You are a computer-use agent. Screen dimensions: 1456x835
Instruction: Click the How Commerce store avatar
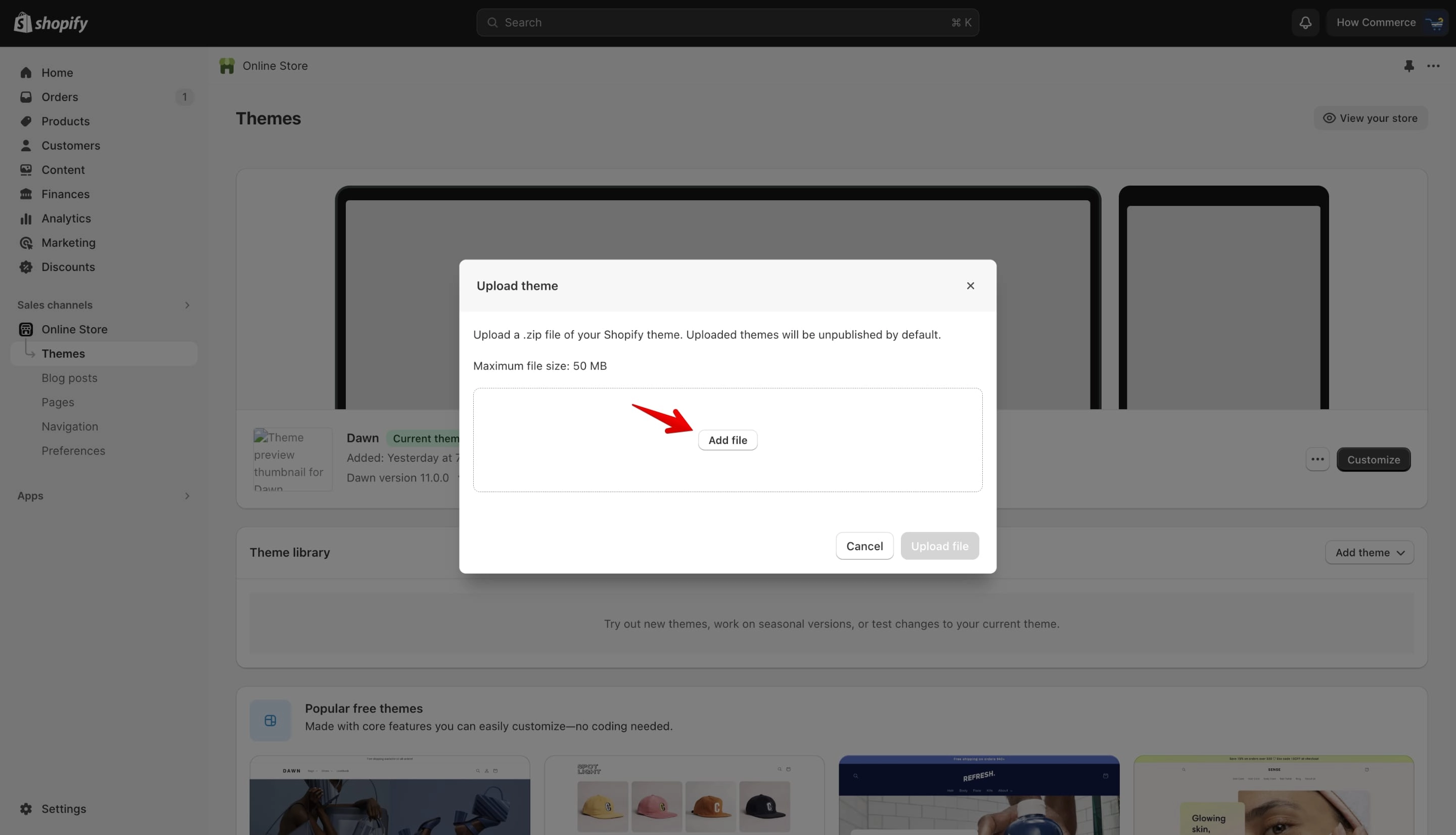coord(1435,23)
